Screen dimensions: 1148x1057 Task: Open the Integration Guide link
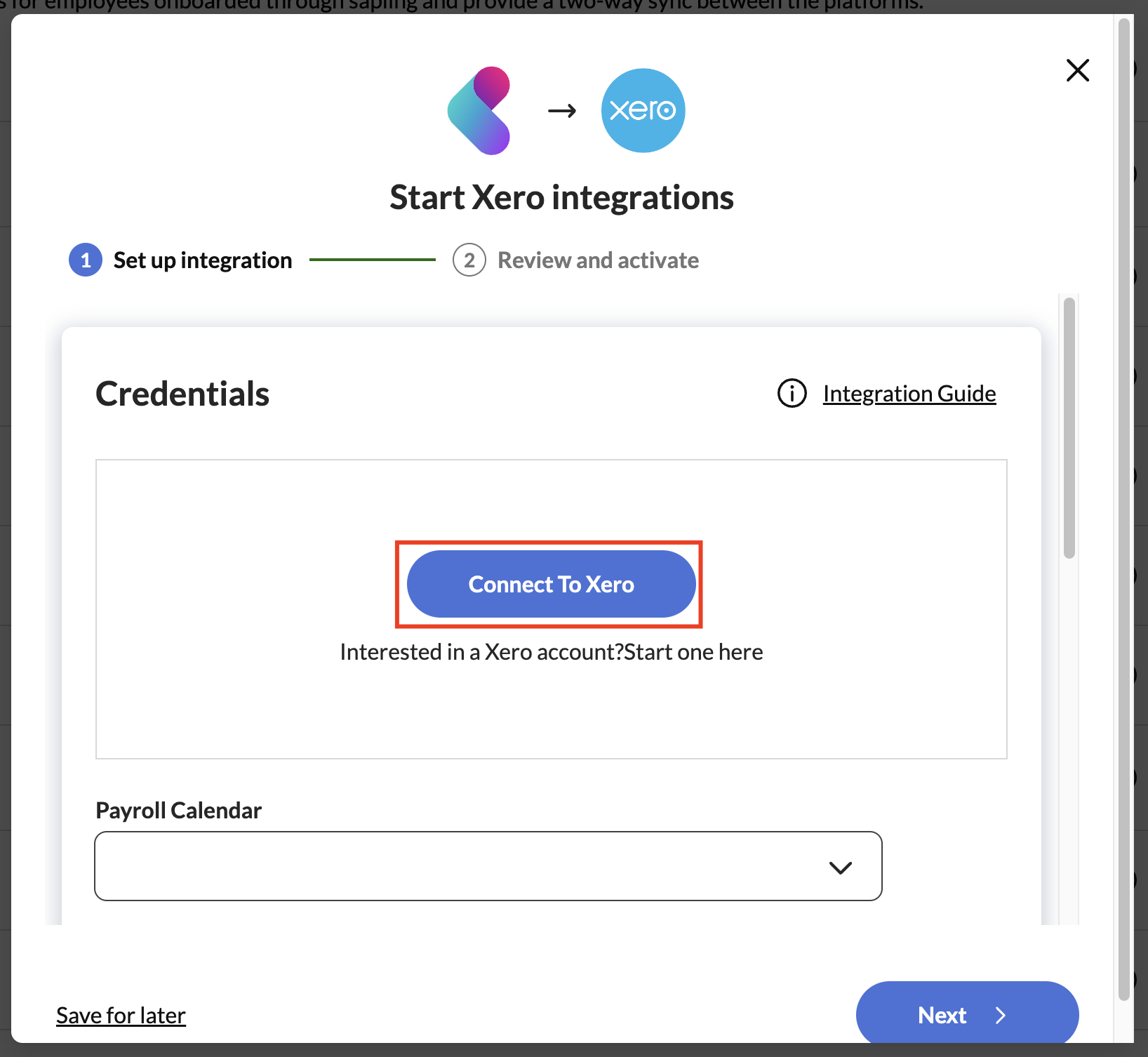[909, 394]
